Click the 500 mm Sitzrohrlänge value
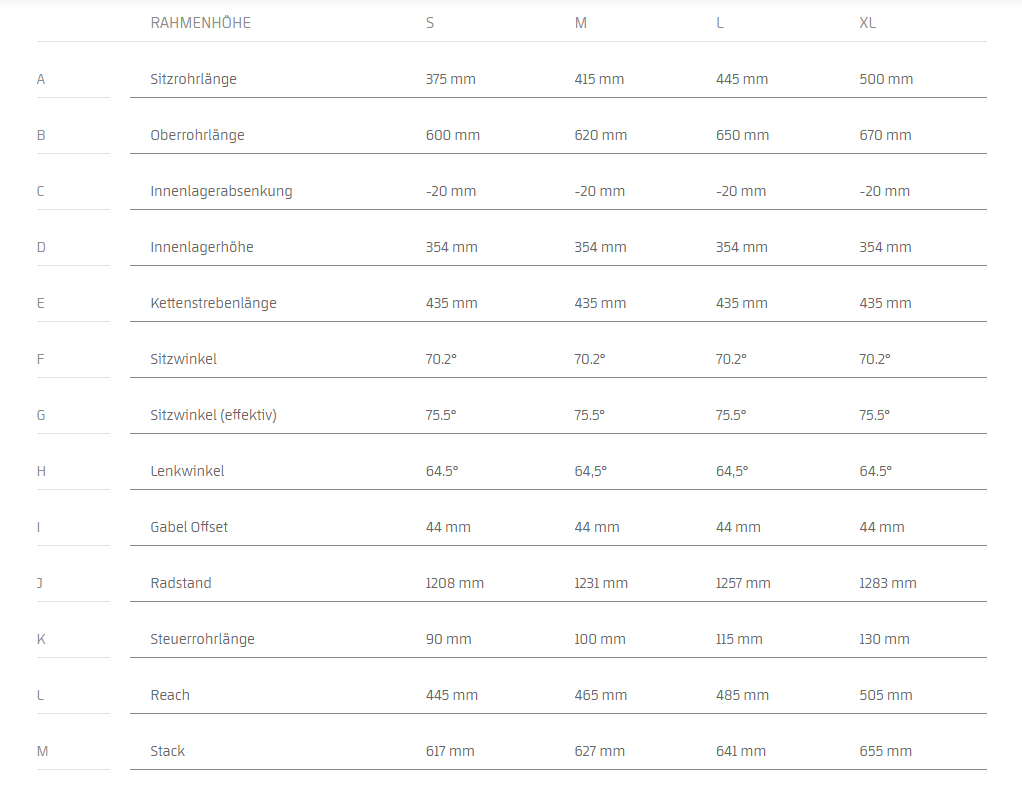This screenshot has width=1022, height=791. point(886,79)
